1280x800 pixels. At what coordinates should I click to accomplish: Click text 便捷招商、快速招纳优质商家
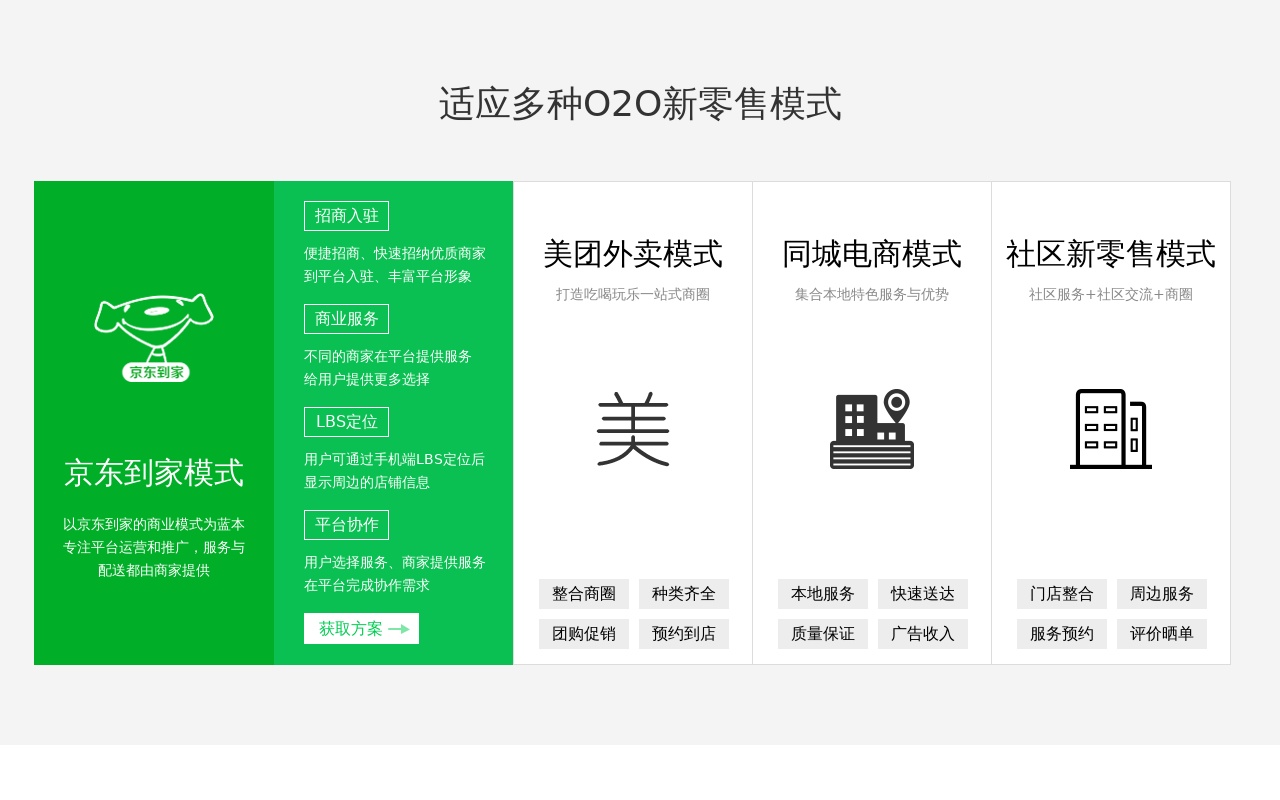[x=395, y=253]
